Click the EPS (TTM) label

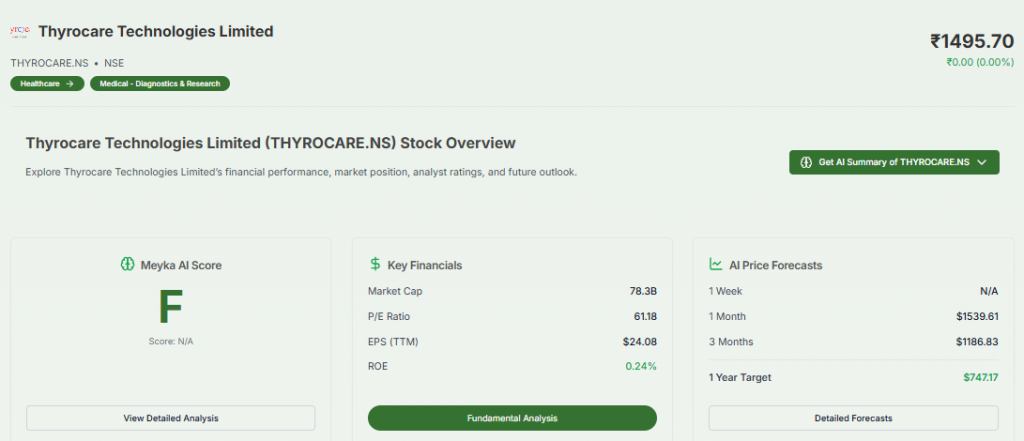coord(393,342)
